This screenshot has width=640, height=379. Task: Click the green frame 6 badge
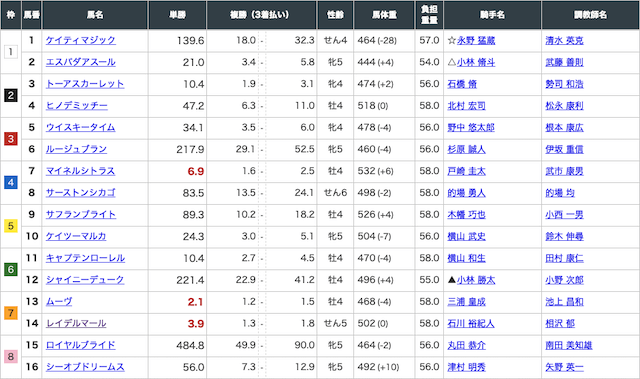[x=11, y=269]
